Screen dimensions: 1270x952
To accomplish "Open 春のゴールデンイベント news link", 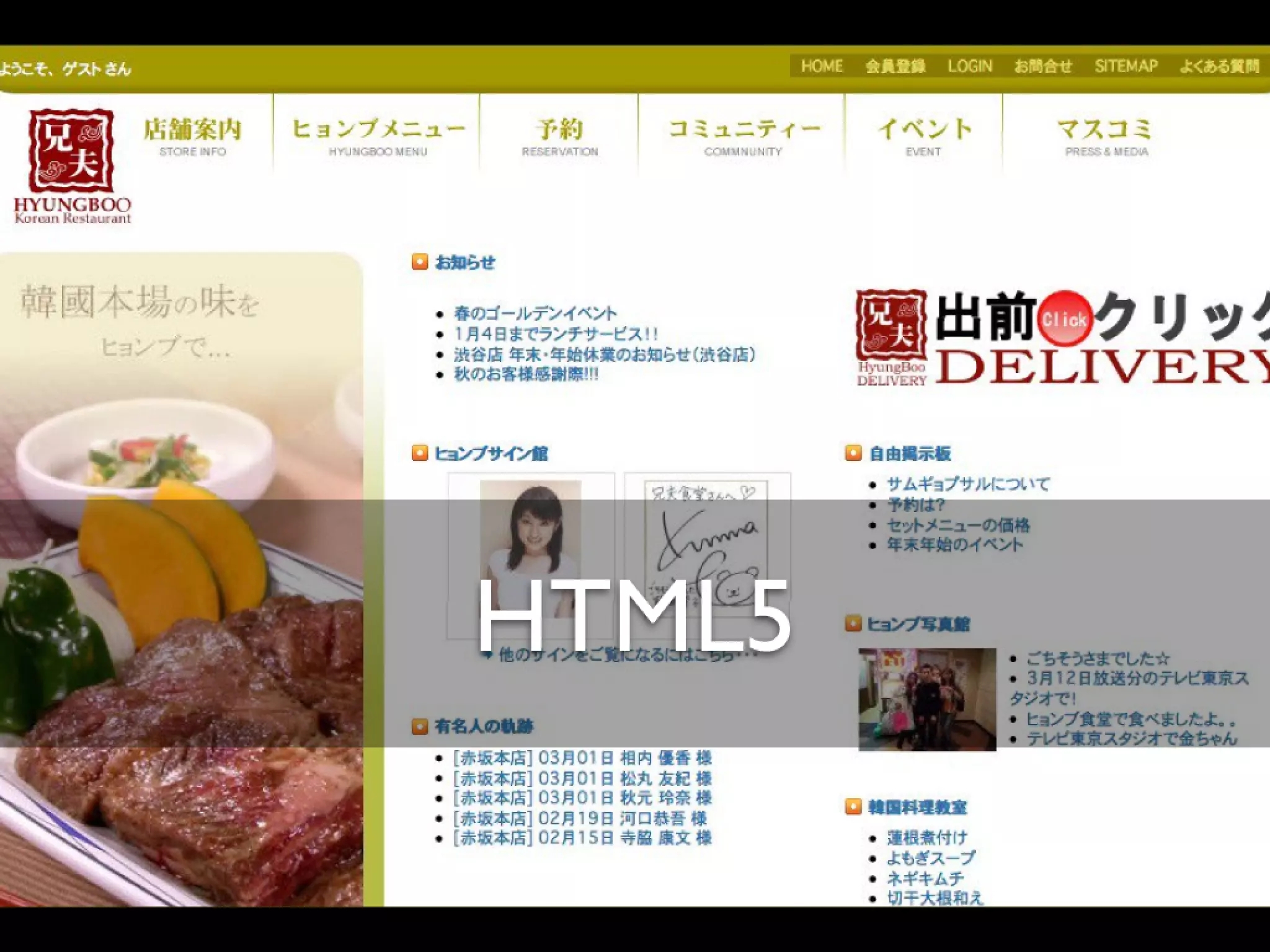I will point(535,313).
